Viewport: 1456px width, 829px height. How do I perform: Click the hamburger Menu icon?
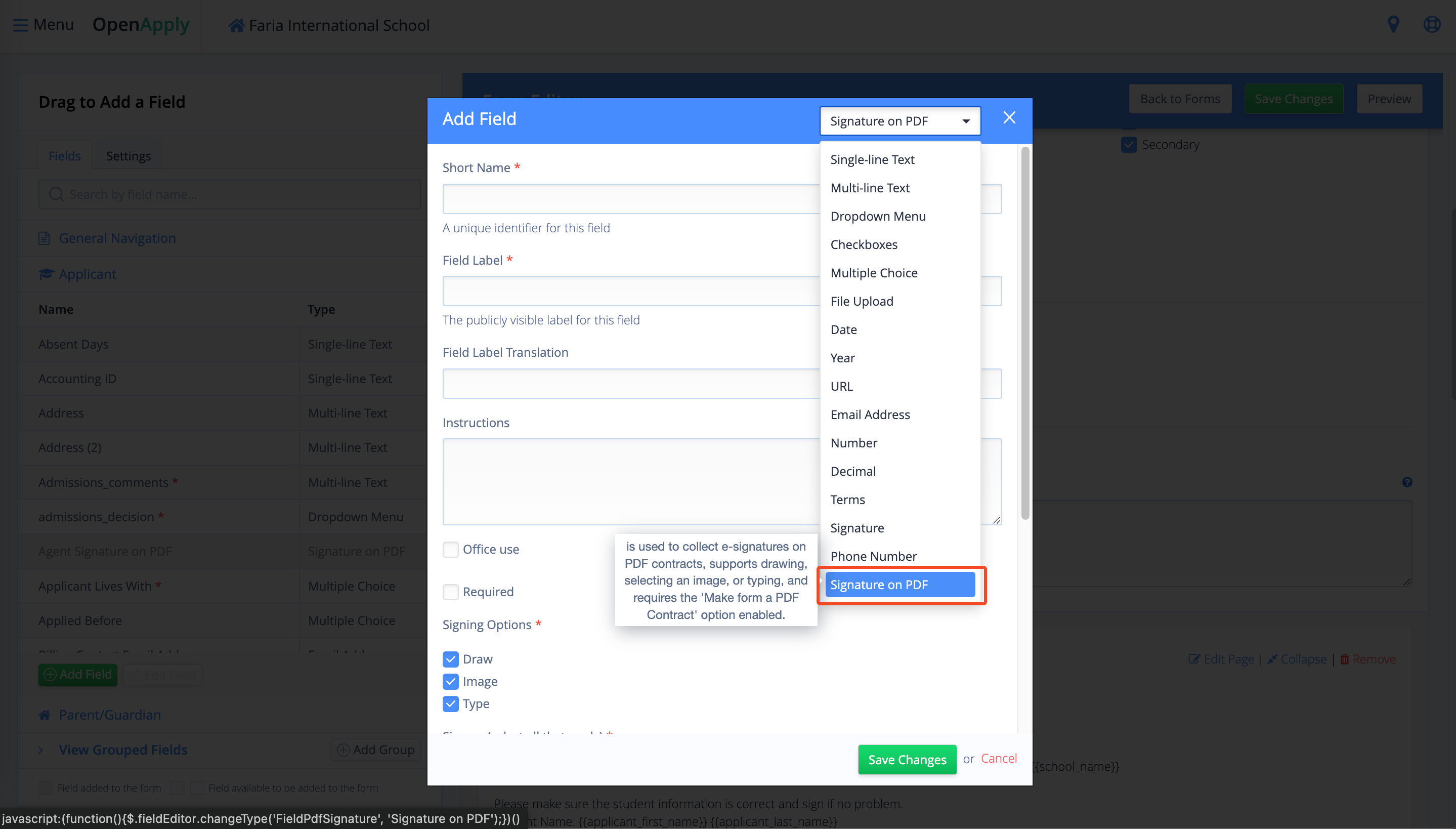click(x=20, y=25)
